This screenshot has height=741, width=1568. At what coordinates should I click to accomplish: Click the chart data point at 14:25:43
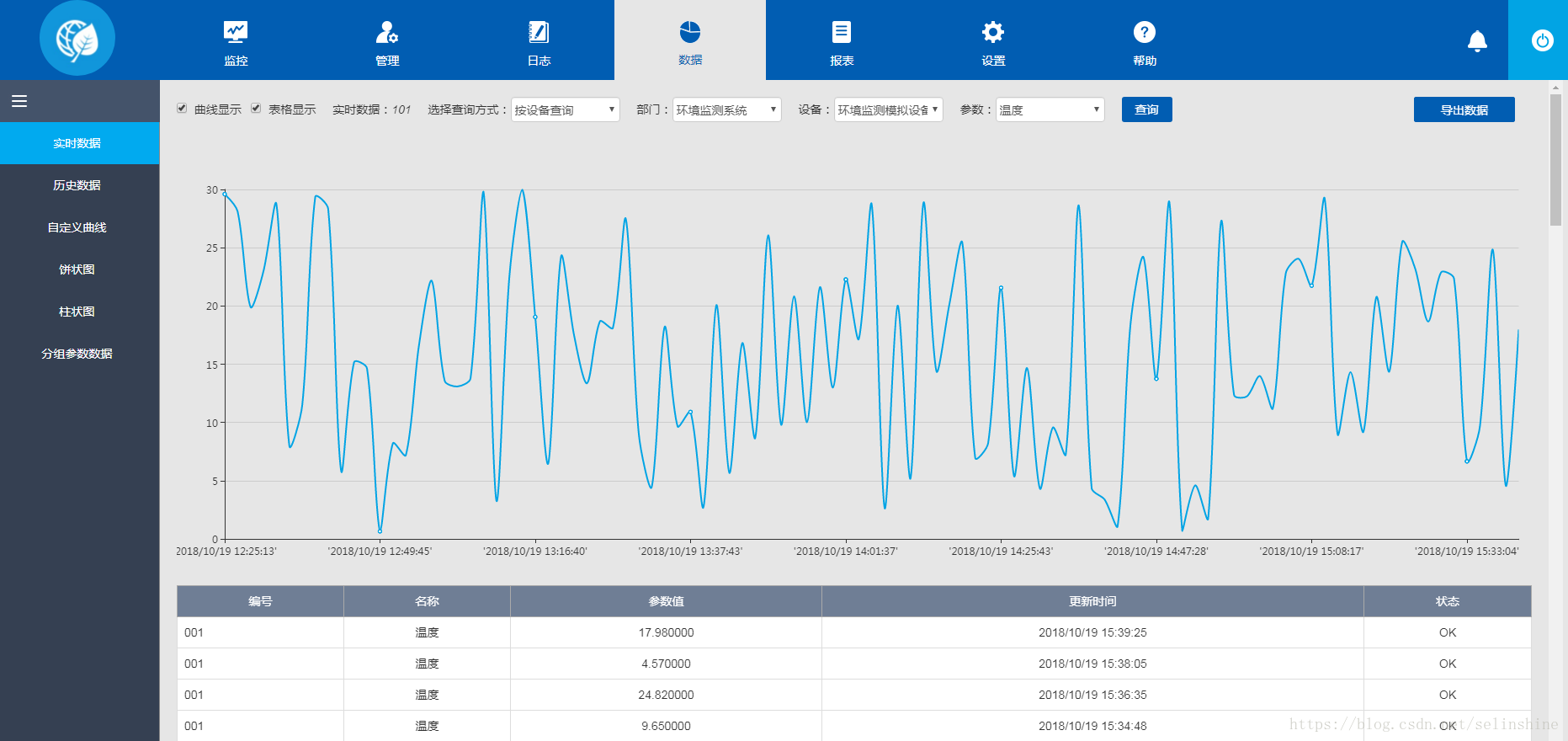coord(1001,288)
